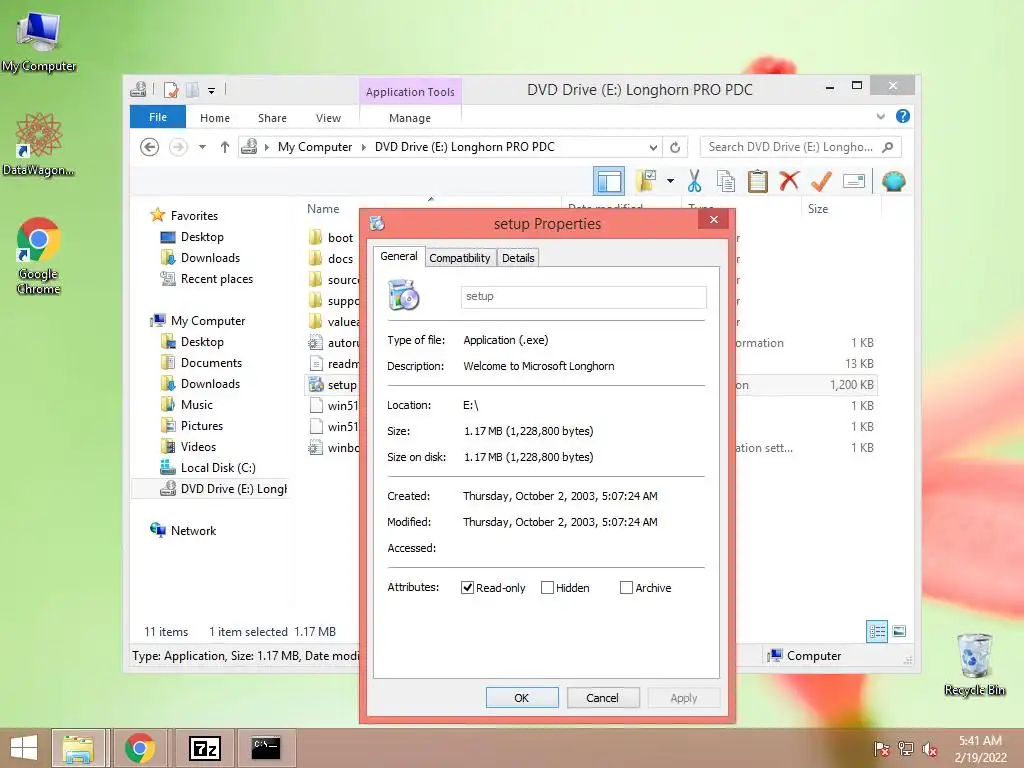The height and width of the screenshot is (768, 1024).
Task: Select the boot folder in file list
Action: (x=331, y=238)
